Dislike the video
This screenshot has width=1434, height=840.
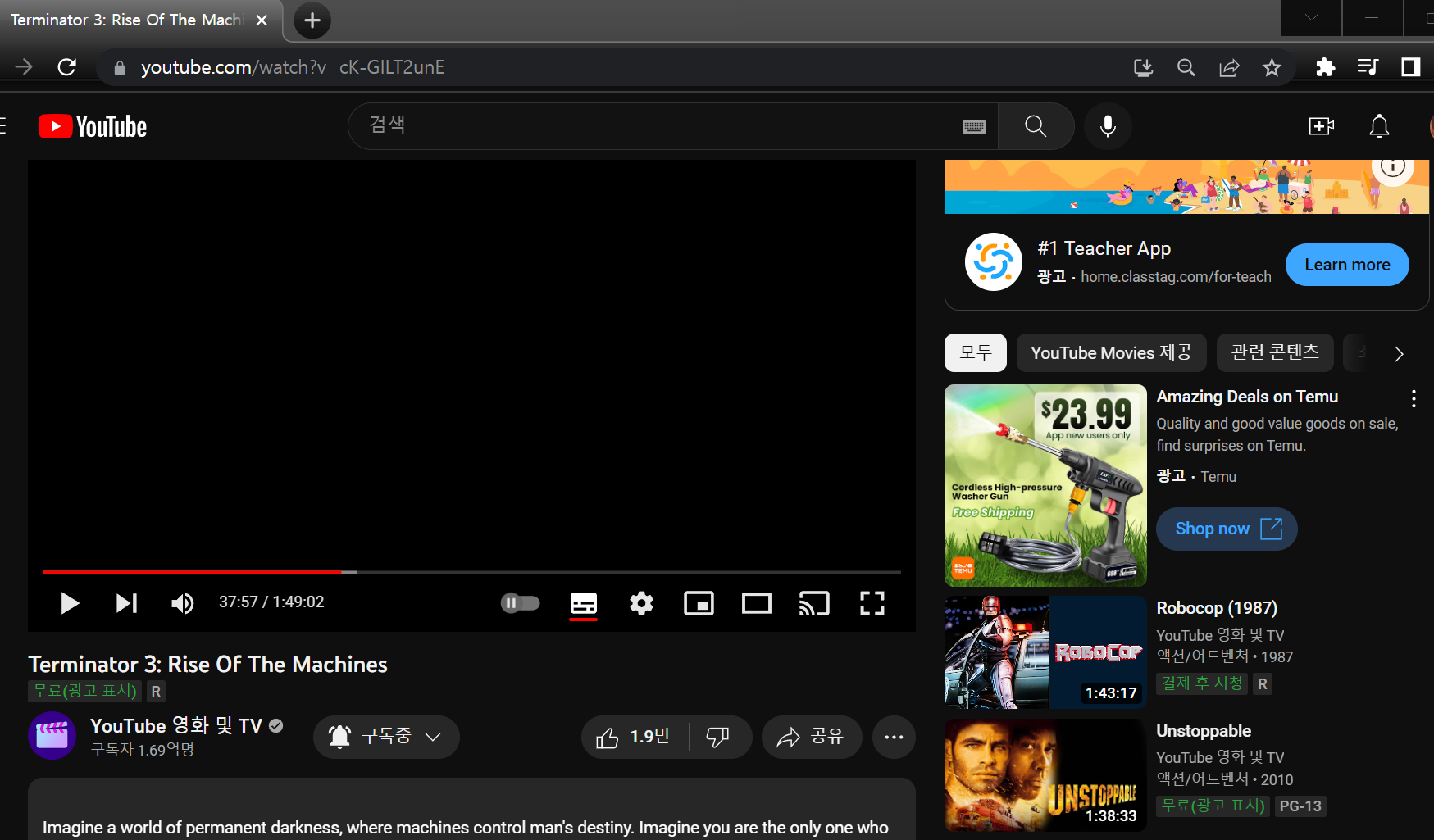(719, 737)
